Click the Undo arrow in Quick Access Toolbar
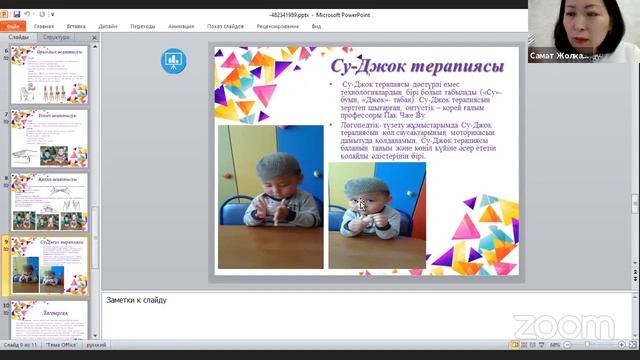 pyautogui.click(x=27, y=14)
